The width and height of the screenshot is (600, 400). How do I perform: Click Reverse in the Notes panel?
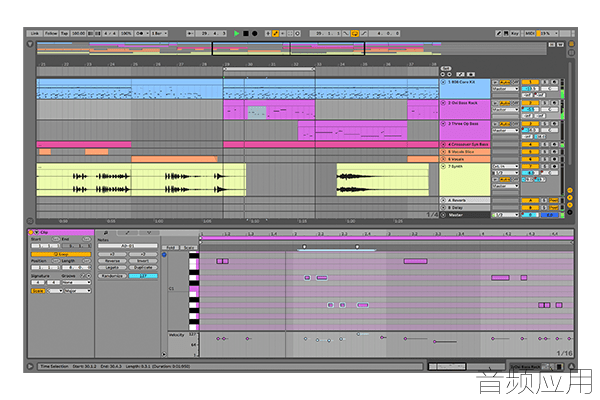pos(112,261)
